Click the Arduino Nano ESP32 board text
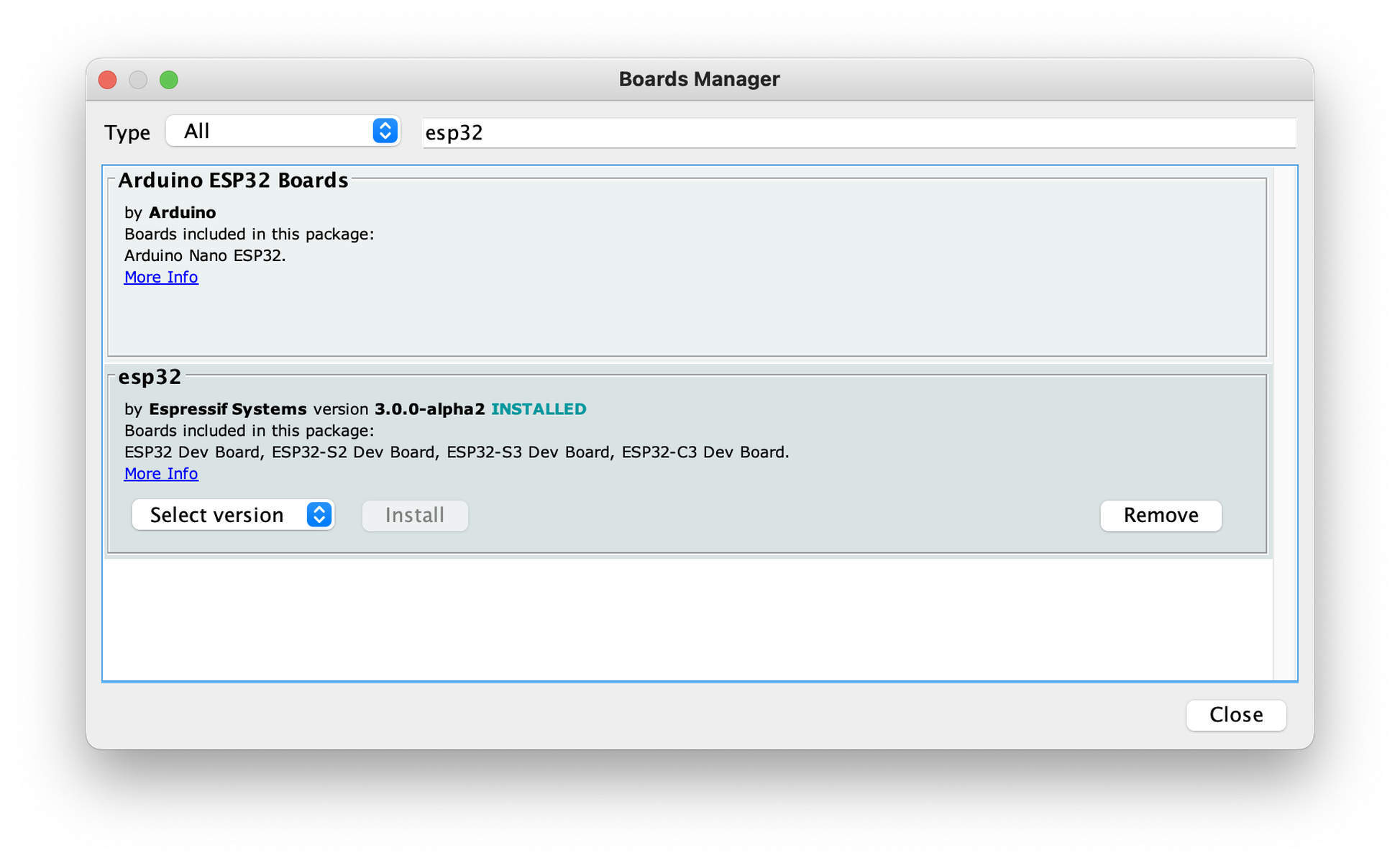Screen dimensions: 1400x863 click(x=205, y=255)
